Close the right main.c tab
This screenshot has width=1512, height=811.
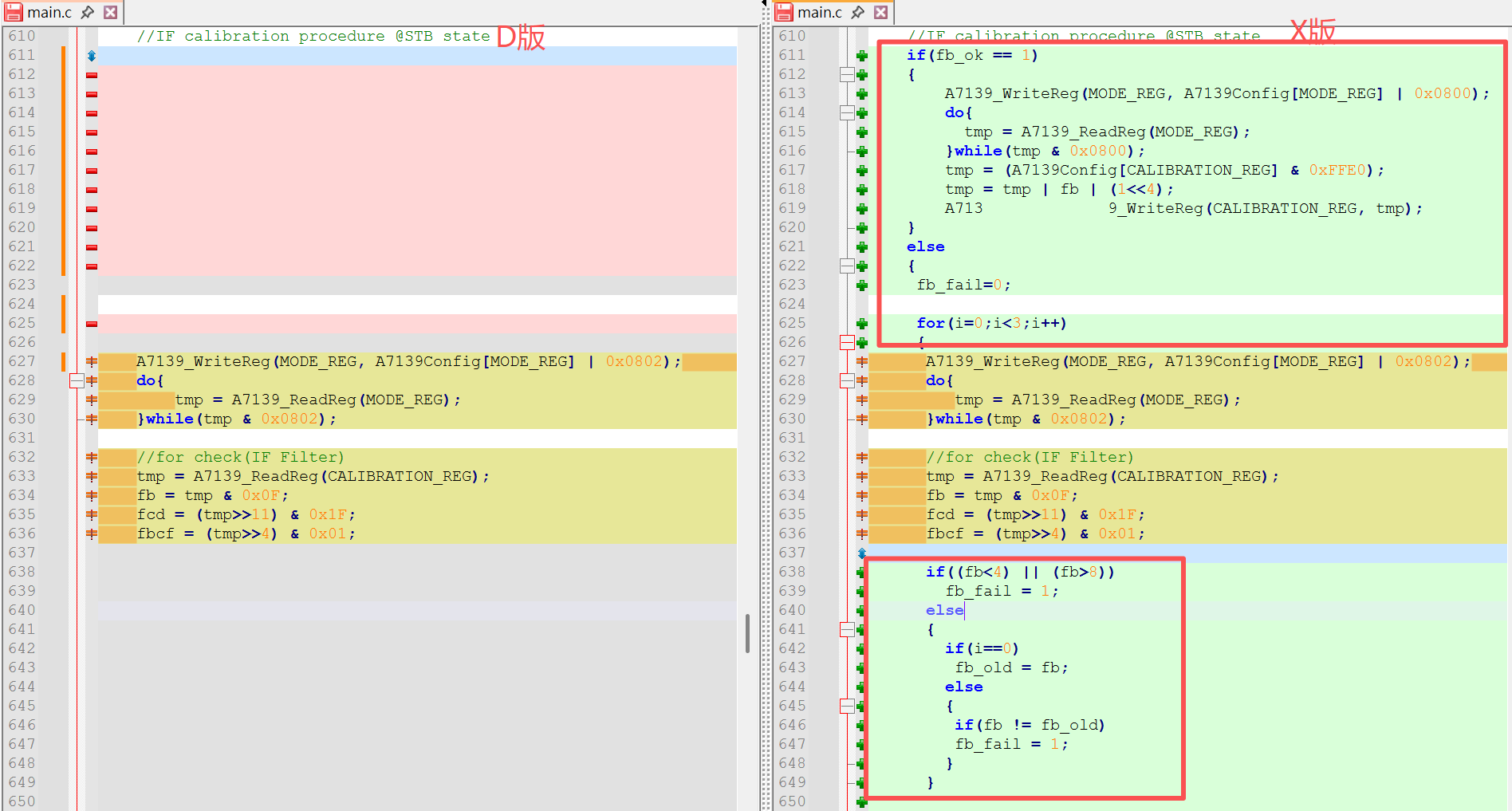(x=881, y=12)
